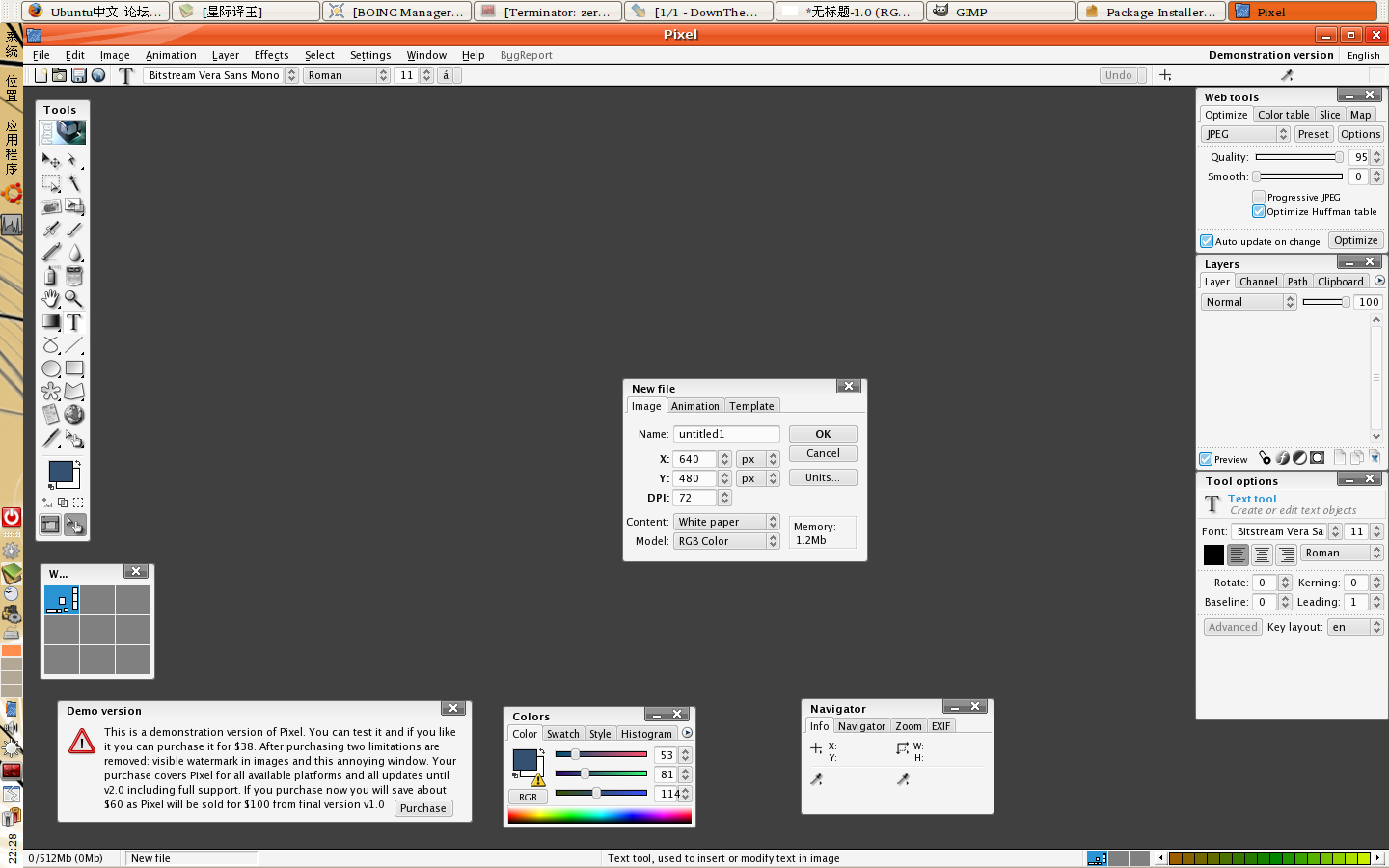Reset colors to default black and white
This screenshot has width=1389, height=868.
point(51,486)
